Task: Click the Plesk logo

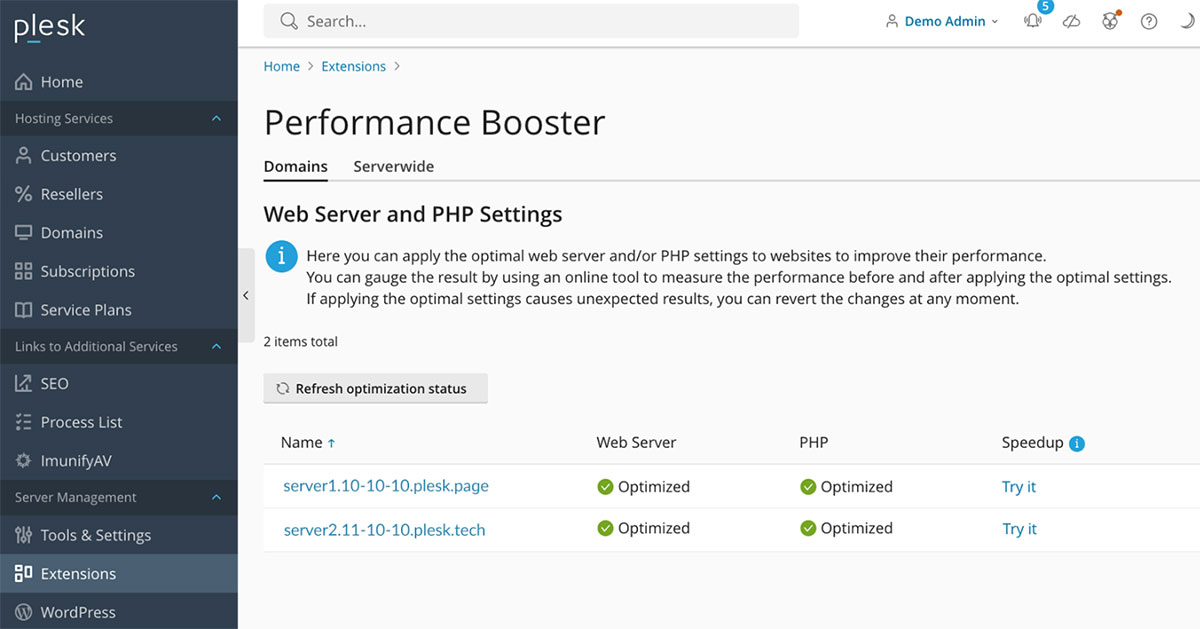Action: pos(49,27)
